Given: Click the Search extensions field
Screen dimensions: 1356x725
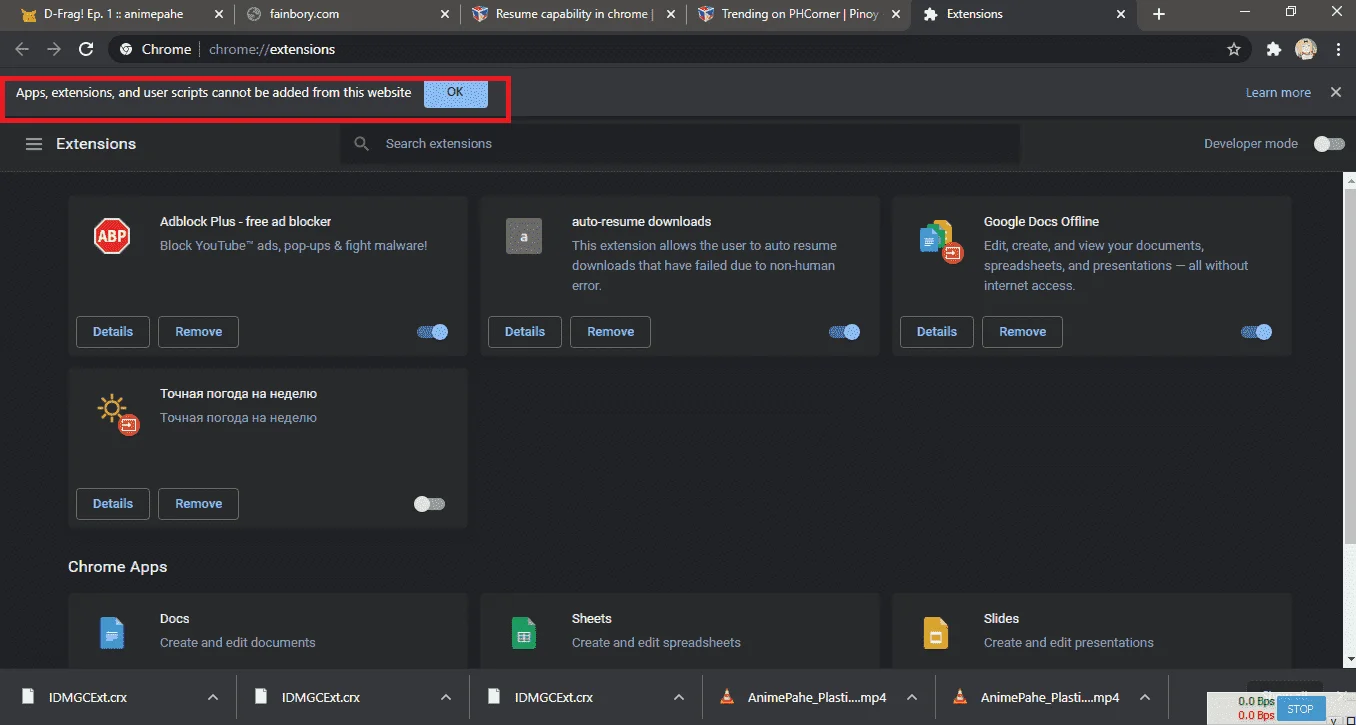Looking at the screenshot, I should [680, 144].
